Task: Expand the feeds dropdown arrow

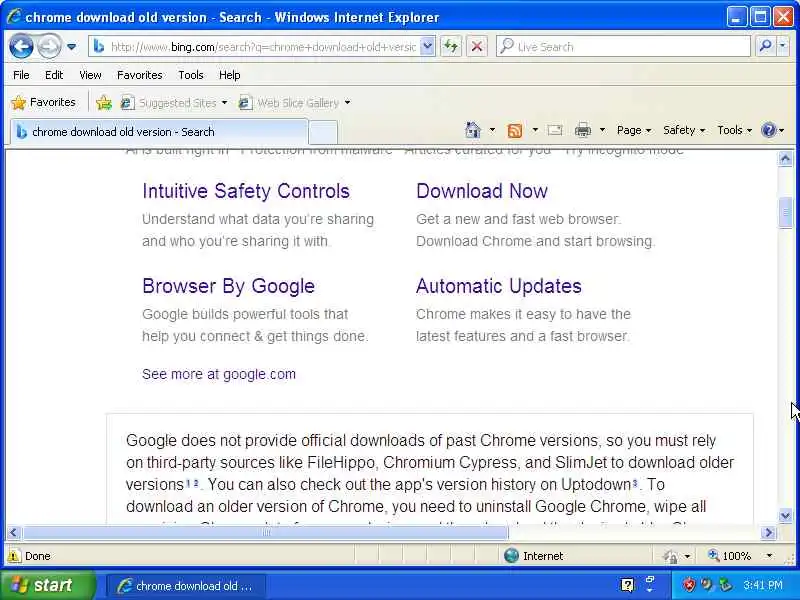Action: (535, 130)
